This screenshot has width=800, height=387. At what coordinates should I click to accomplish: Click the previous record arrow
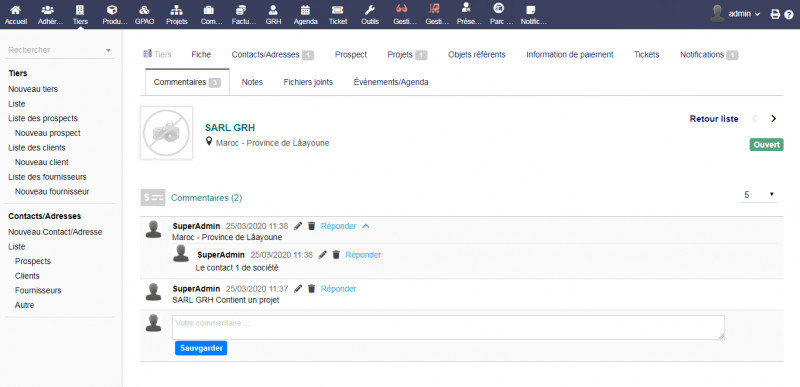pyautogui.click(x=755, y=118)
